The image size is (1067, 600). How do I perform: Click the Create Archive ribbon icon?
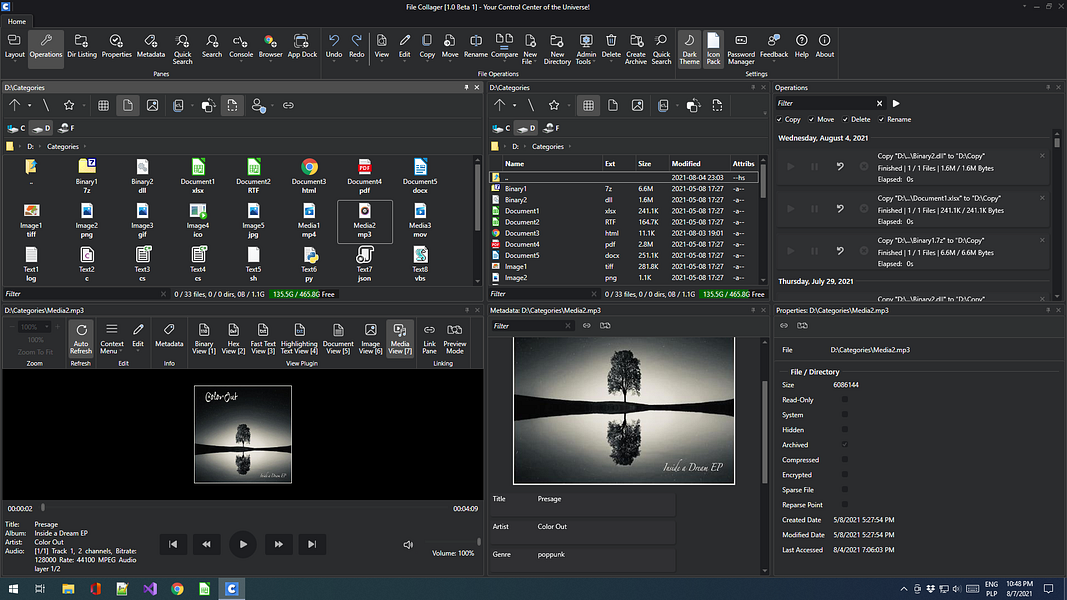pyautogui.click(x=636, y=47)
